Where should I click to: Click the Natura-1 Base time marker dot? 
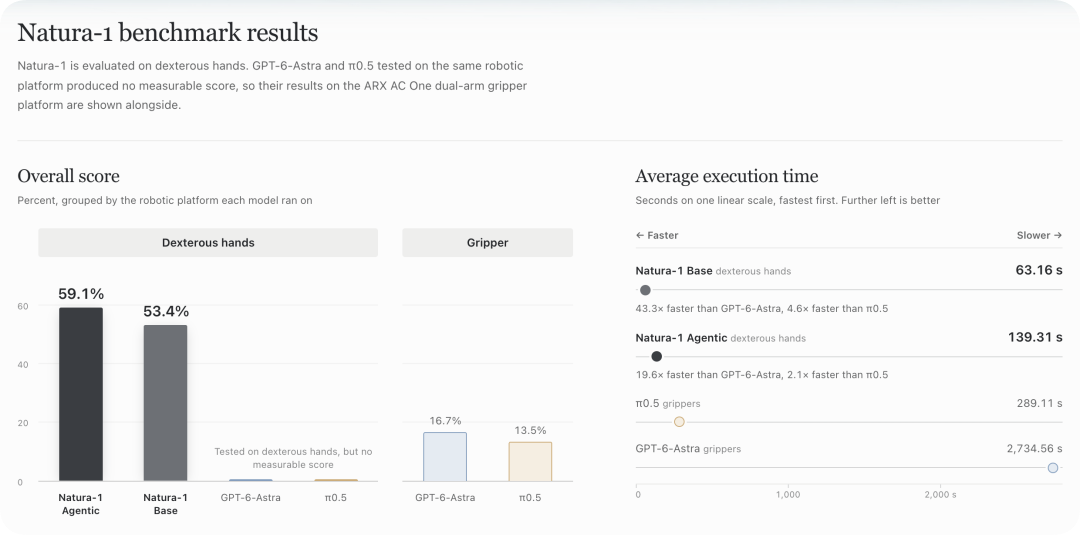point(645,290)
